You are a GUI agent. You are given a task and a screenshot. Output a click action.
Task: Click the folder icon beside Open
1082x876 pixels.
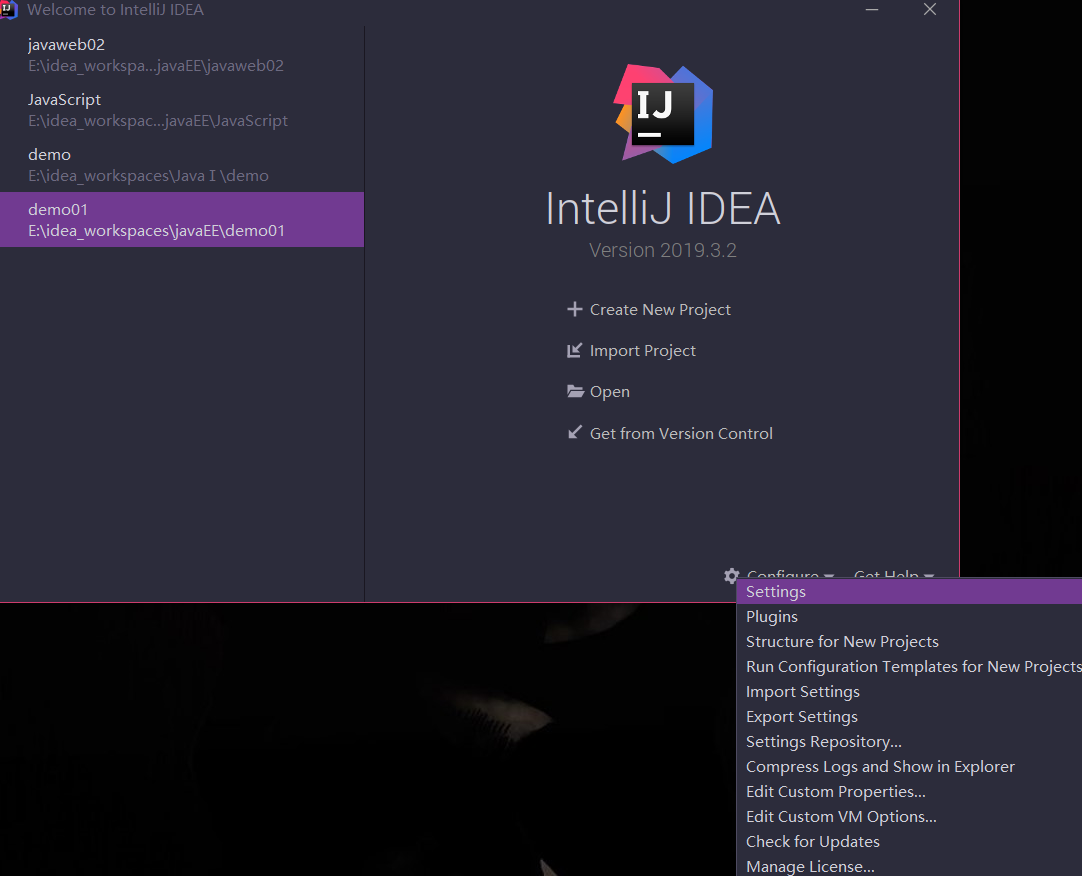(x=575, y=391)
